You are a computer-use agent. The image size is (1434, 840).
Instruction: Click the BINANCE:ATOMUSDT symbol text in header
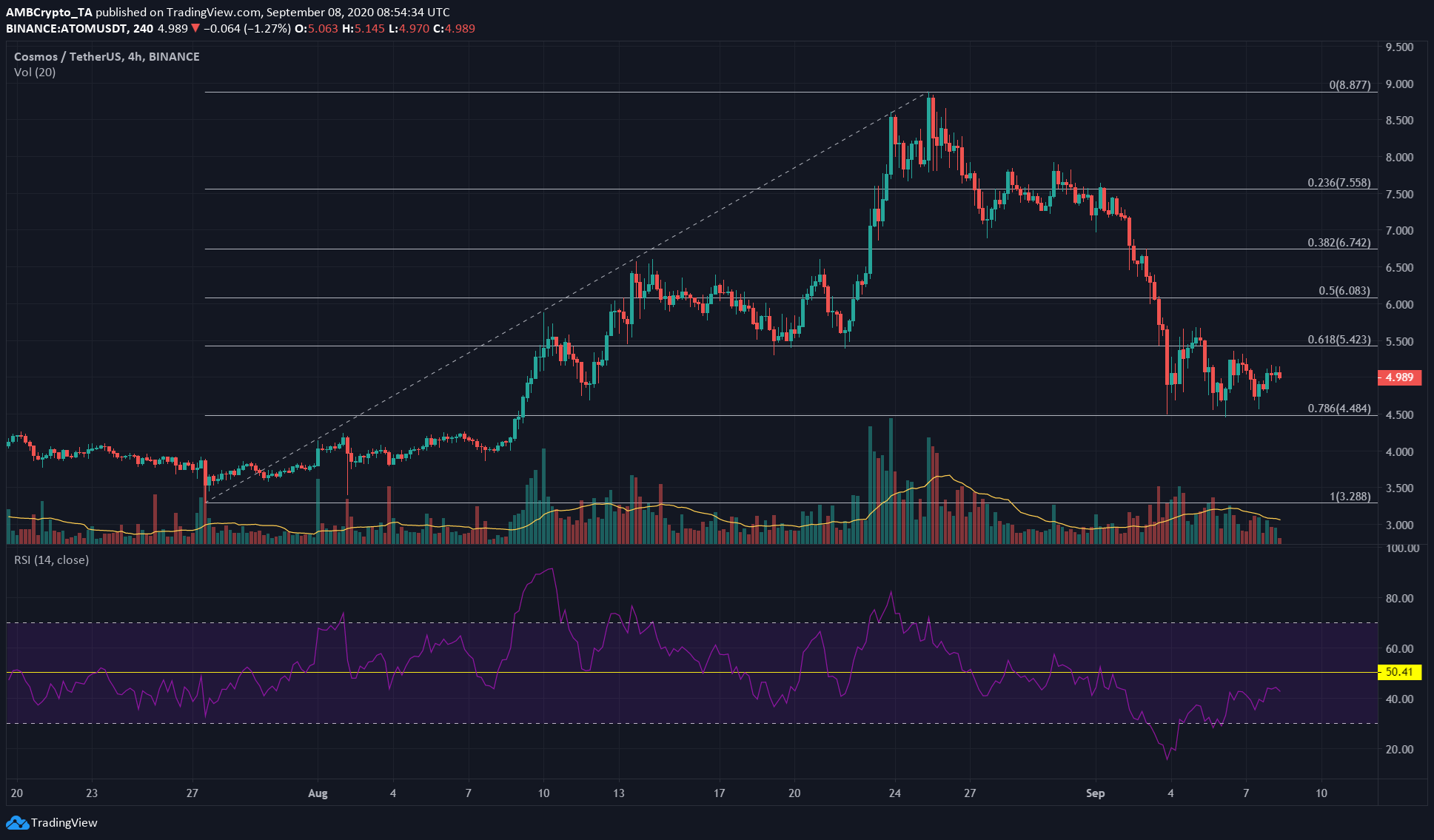click(x=68, y=29)
